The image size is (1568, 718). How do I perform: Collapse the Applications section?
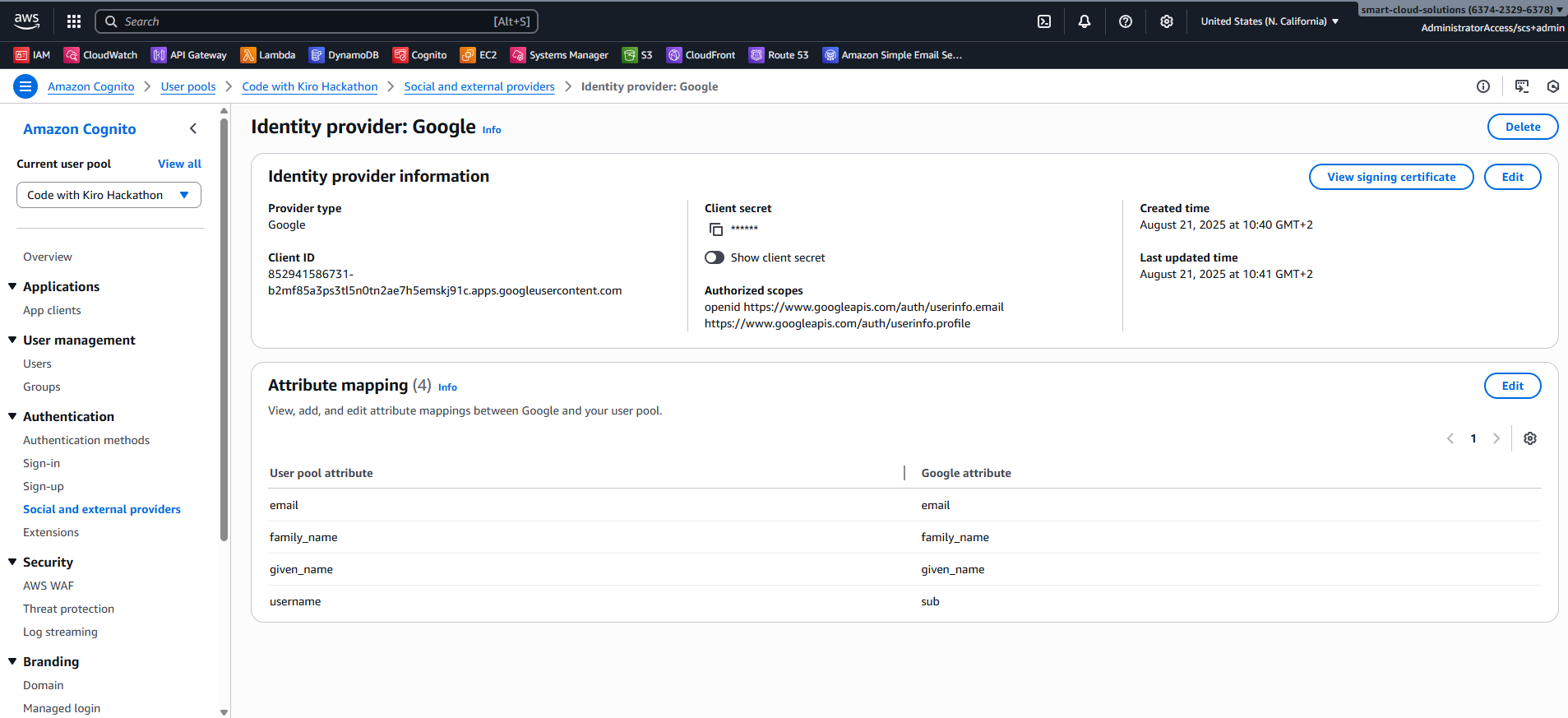pos(12,286)
